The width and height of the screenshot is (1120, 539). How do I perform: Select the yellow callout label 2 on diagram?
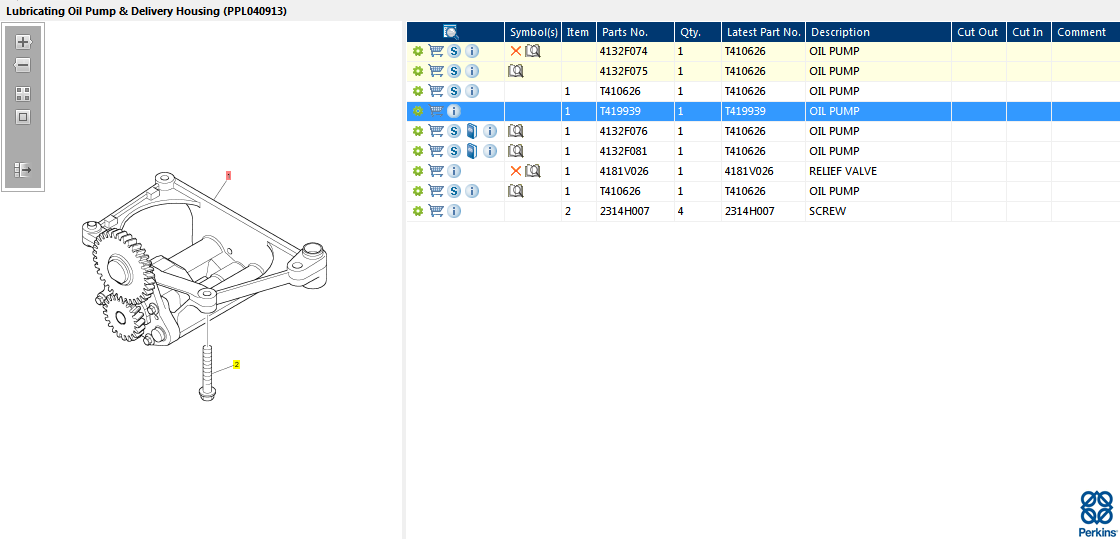pos(236,365)
